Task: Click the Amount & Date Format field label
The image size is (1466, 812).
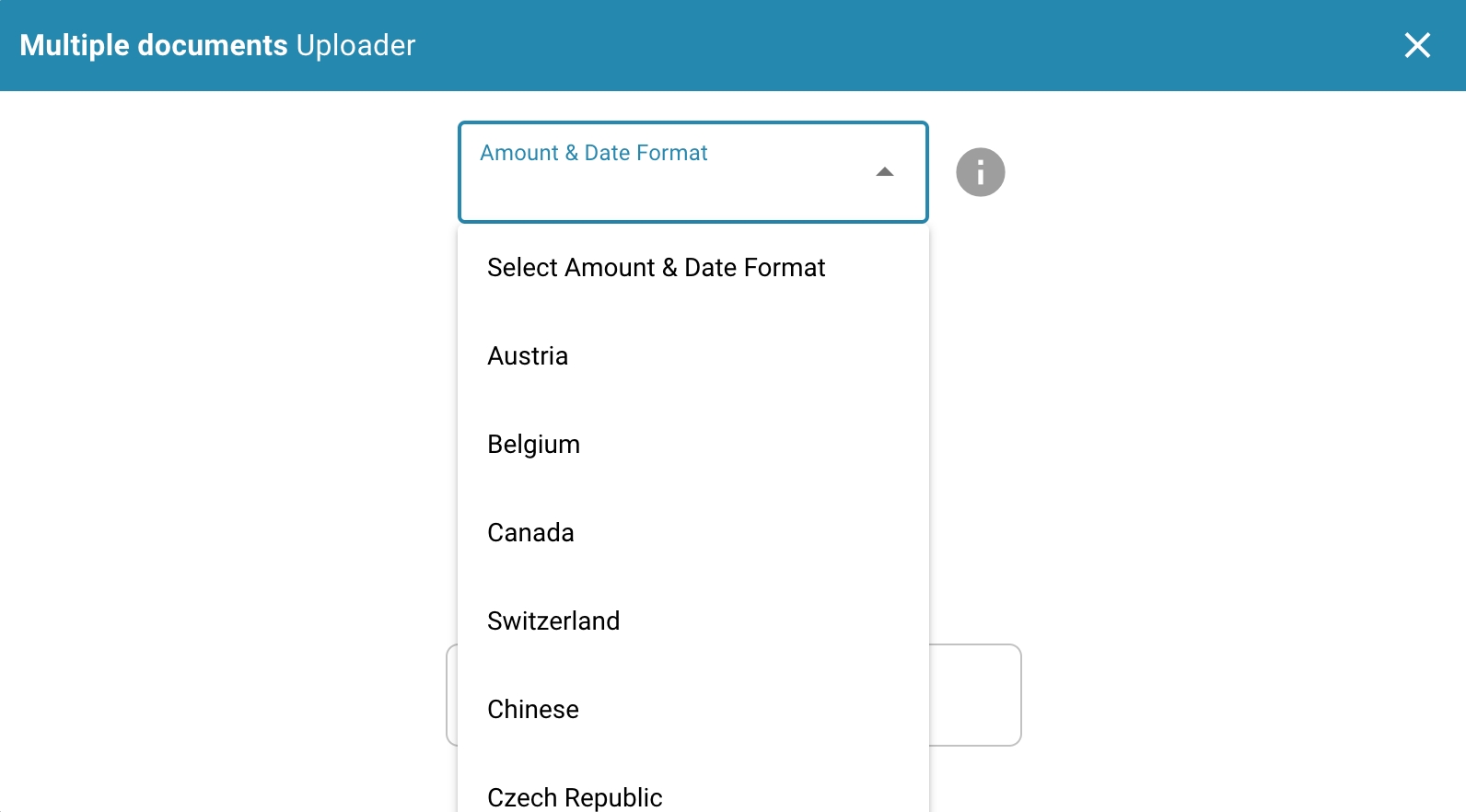Action: [x=593, y=153]
